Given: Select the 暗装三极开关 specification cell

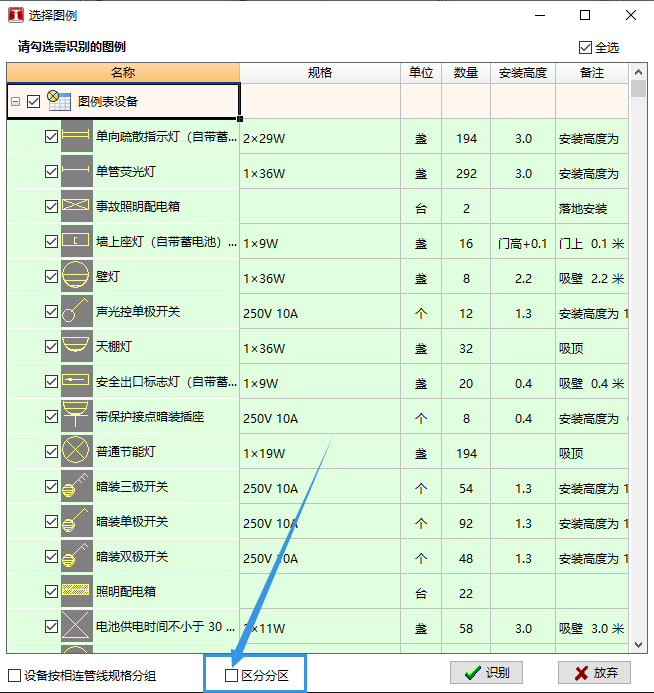Looking at the screenshot, I should pos(320,488).
